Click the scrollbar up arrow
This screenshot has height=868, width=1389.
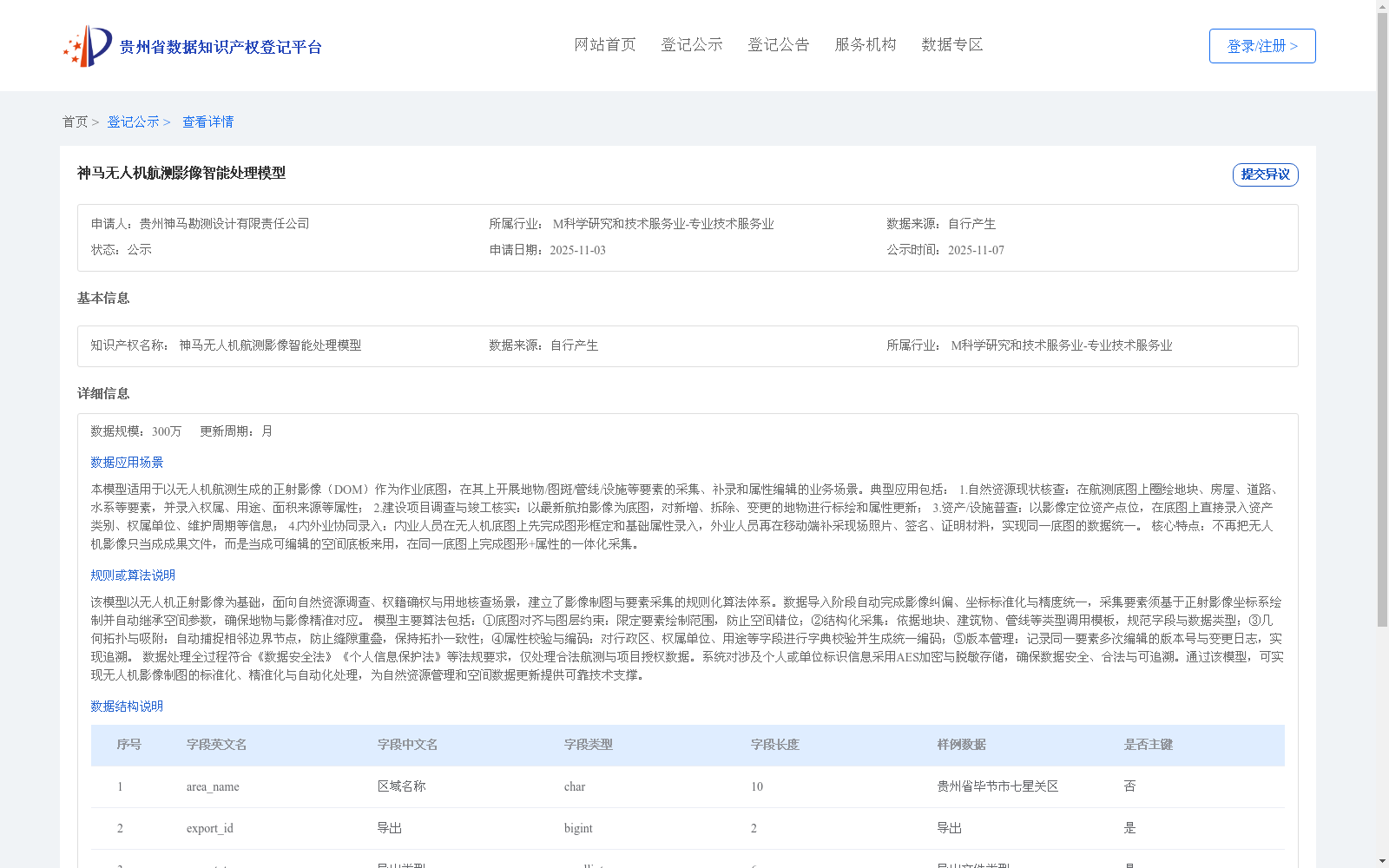point(1383,7)
